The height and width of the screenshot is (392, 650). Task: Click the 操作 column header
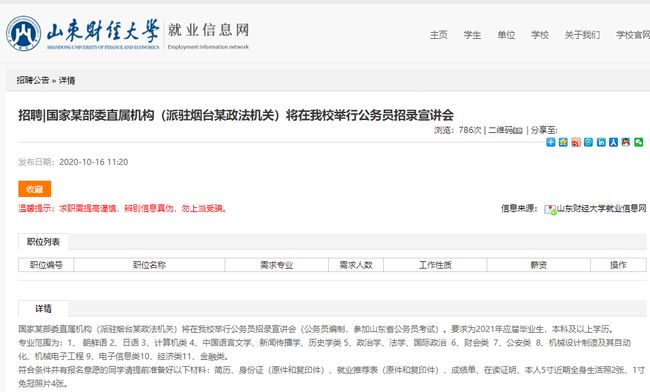point(618,265)
